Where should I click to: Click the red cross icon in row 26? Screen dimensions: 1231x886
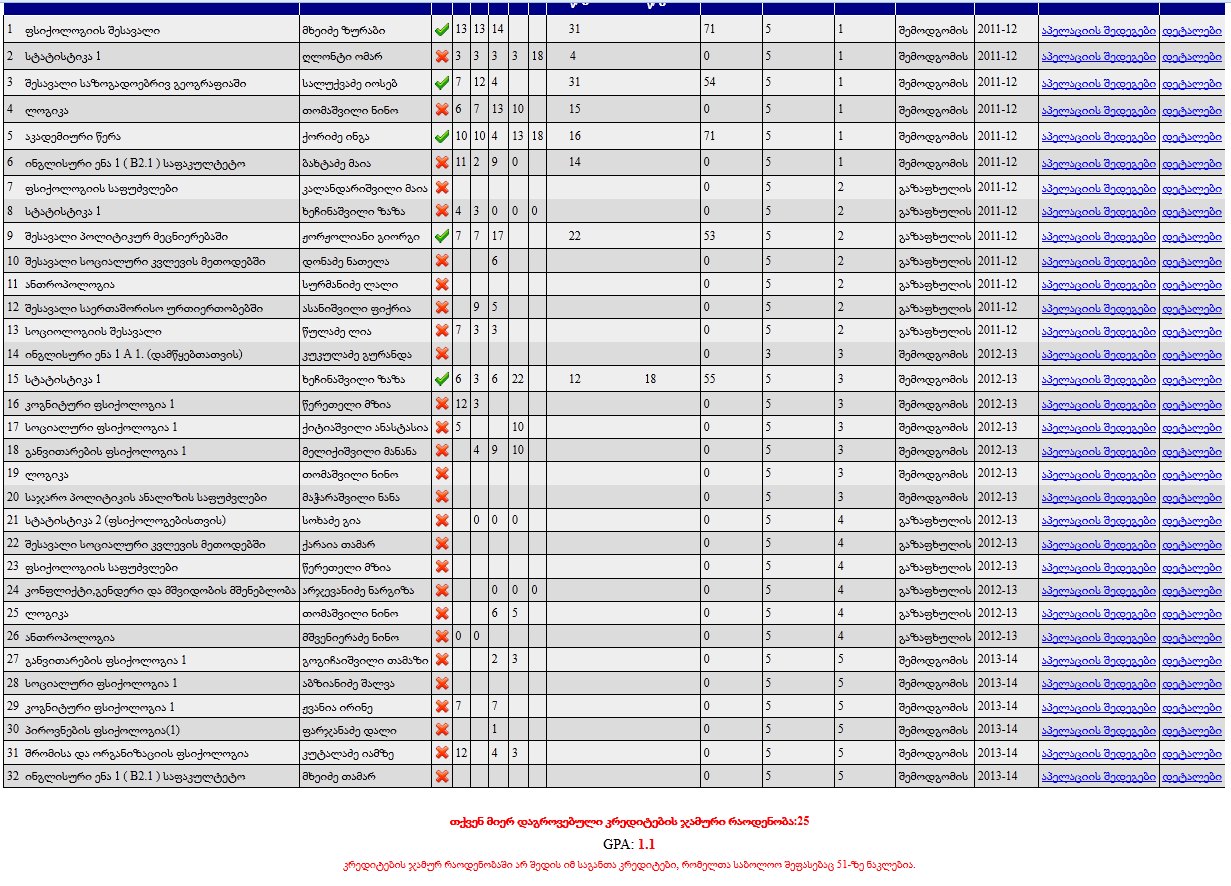(441, 637)
